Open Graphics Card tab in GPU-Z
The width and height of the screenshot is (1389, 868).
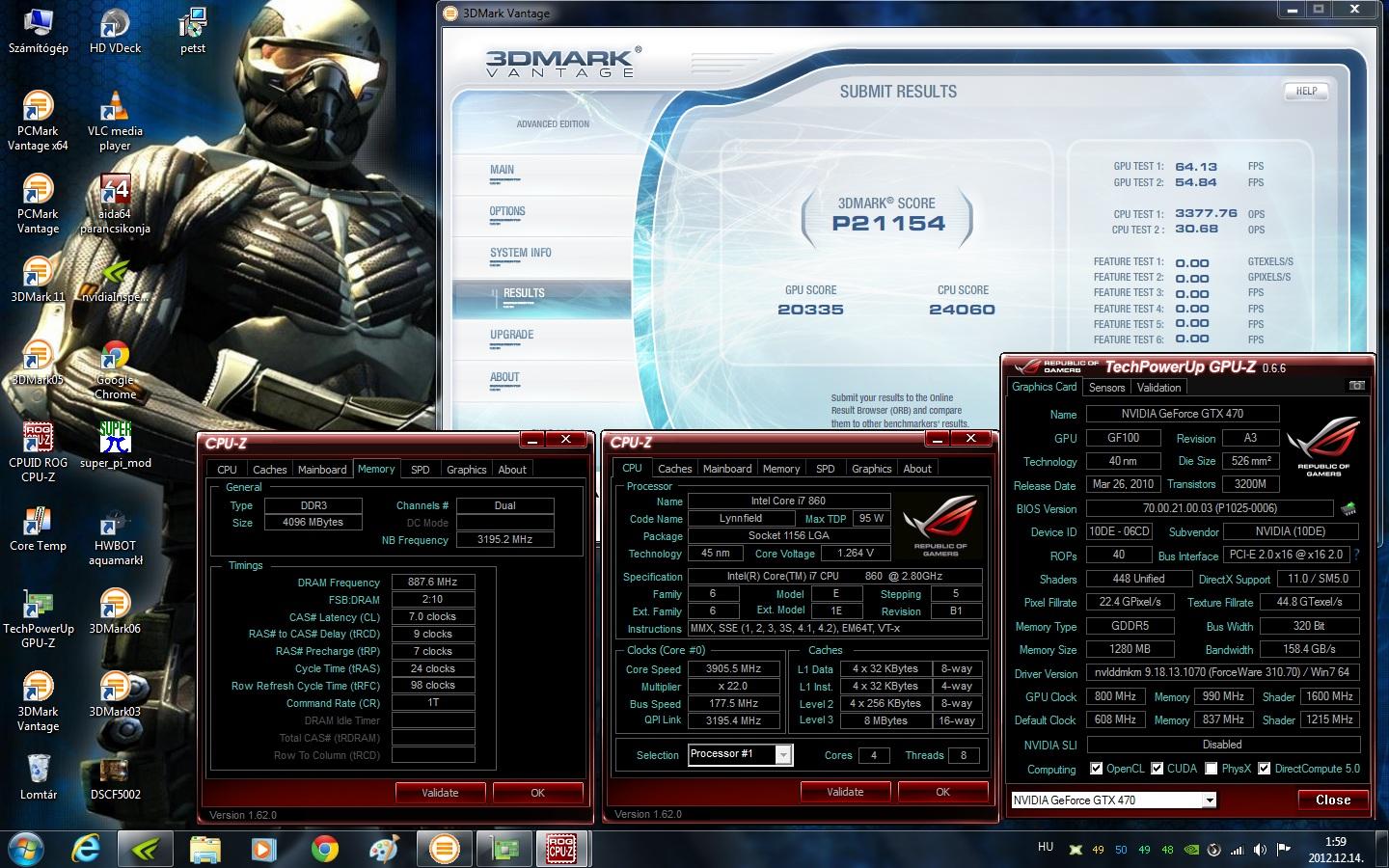pyautogui.click(x=1044, y=386)
